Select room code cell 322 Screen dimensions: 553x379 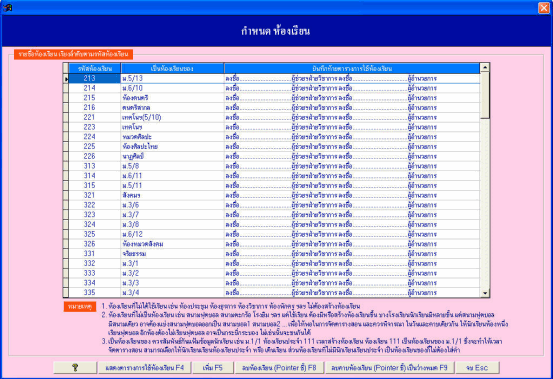(95, 205)
